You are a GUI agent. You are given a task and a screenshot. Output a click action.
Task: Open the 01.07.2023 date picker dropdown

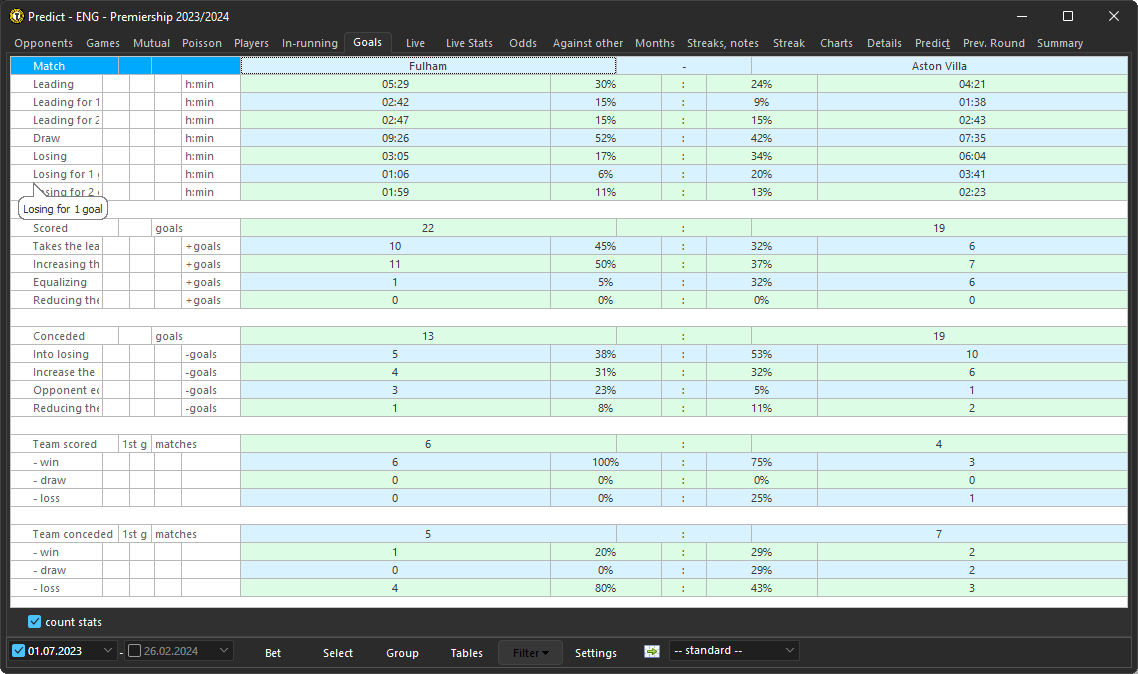(109, 650)
